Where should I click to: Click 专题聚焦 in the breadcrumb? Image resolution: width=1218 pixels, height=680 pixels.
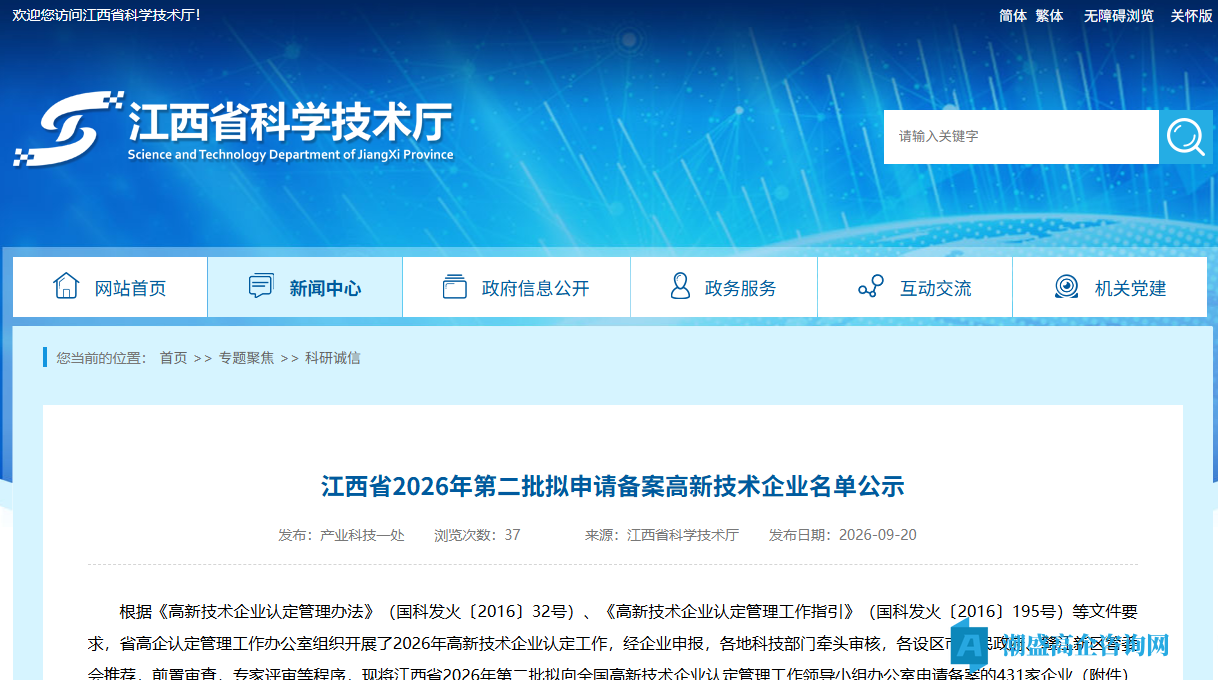246,358
